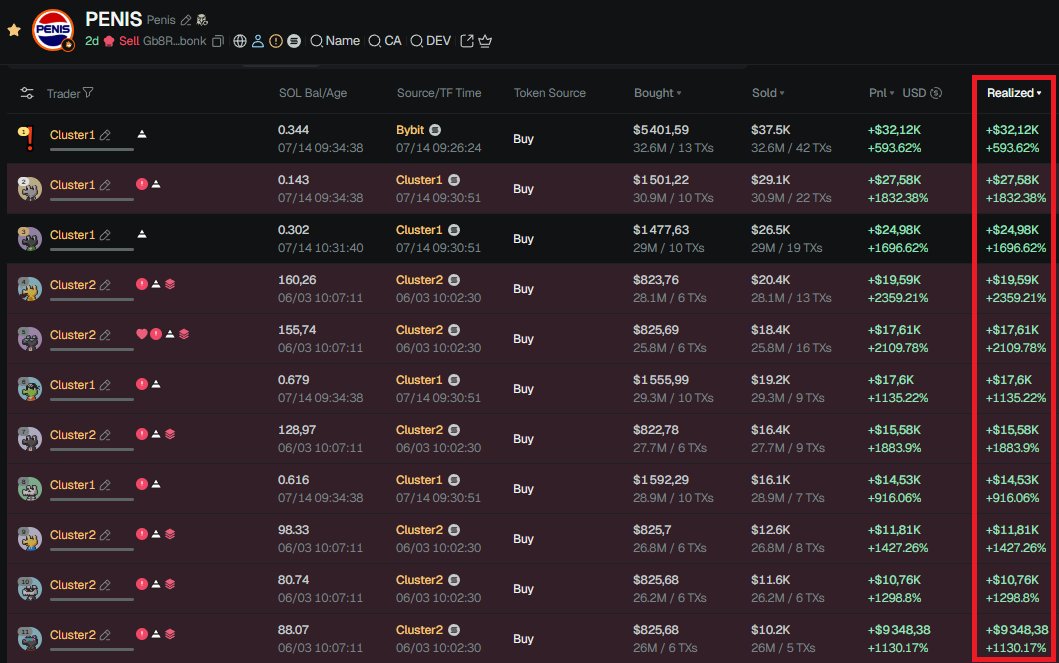Toggle the star to favorite the PENIS token
The image size is (1059, 663).
pyautogui.click(x=14, y=30)
